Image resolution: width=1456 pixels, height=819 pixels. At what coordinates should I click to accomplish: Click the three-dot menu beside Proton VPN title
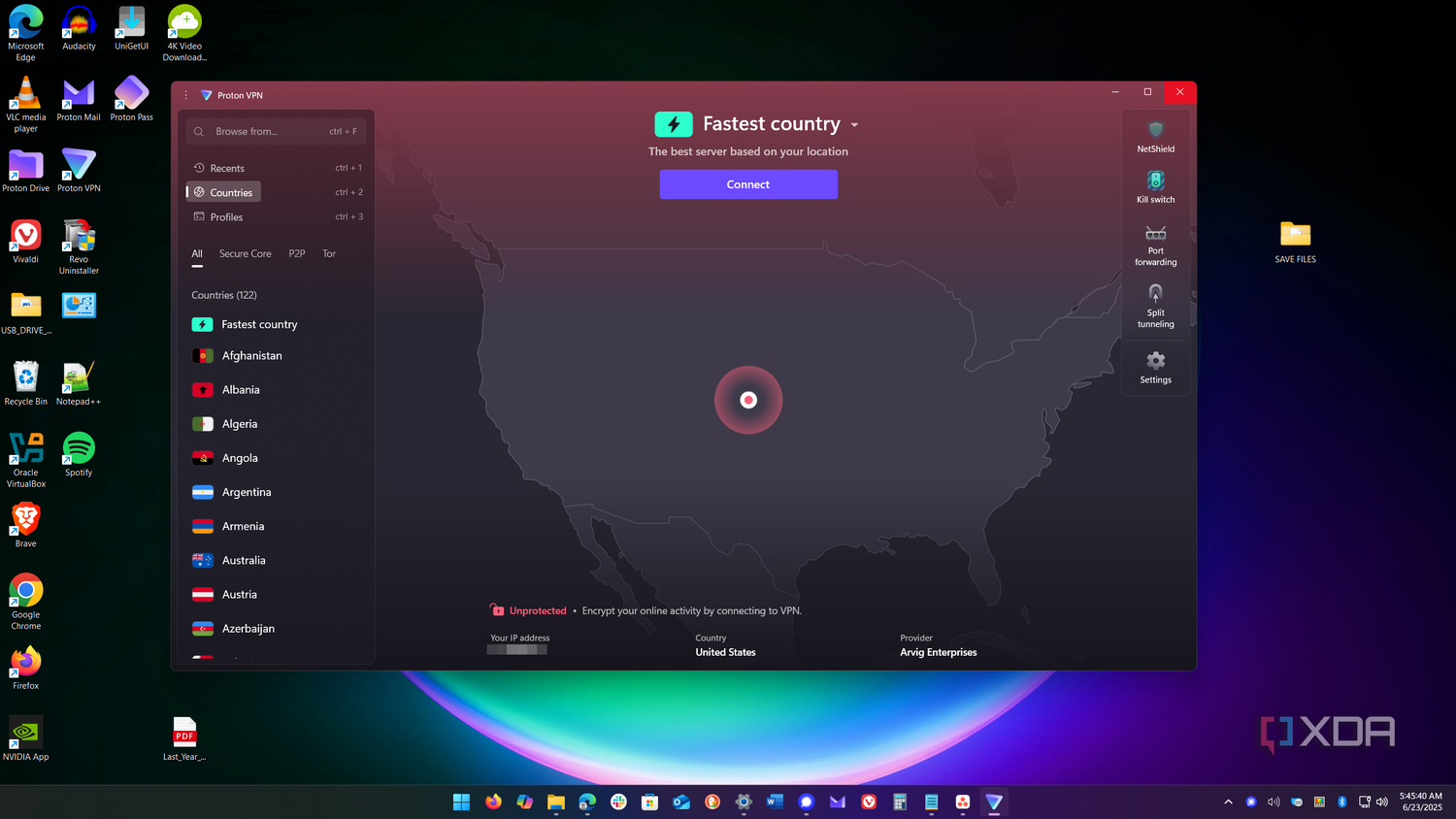(x=185, y=95)
